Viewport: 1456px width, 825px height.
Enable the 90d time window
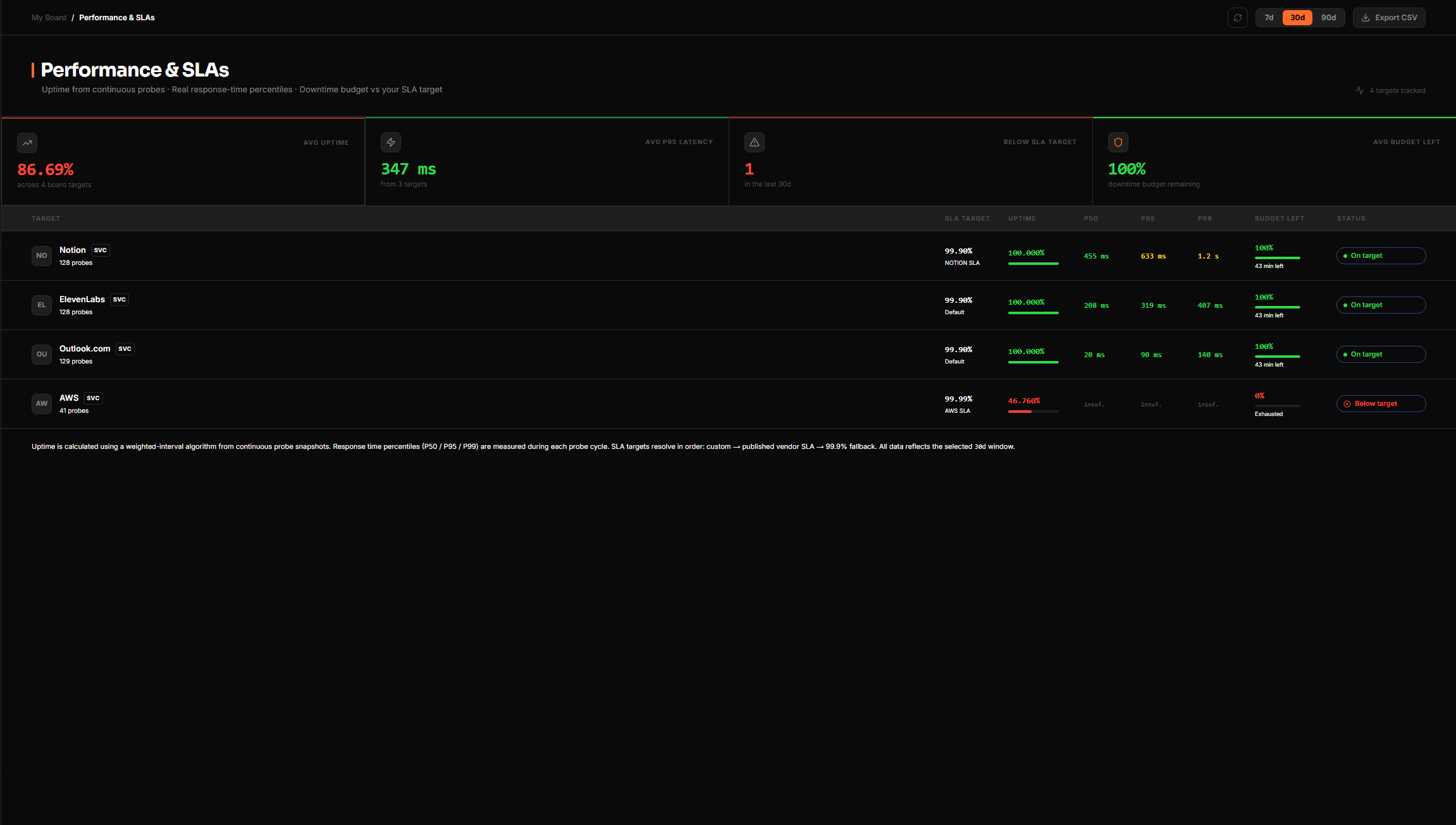coord(1328,17)
